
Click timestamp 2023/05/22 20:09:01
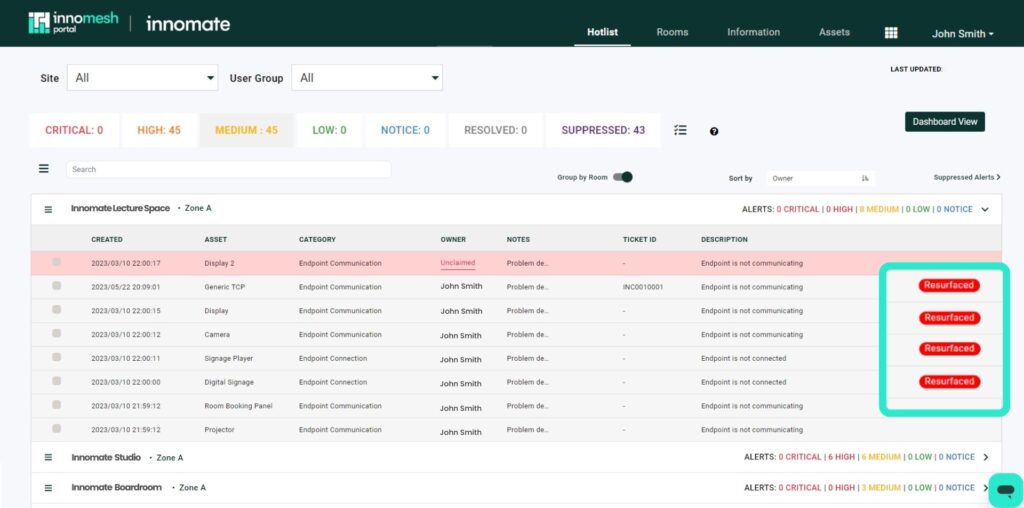coord(125,287)
